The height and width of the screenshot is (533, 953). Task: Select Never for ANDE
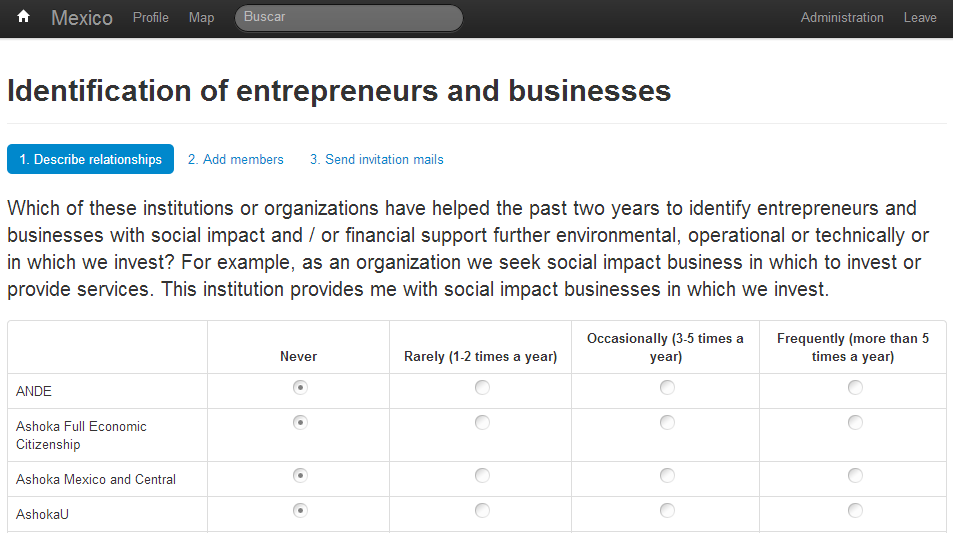tap(300, 387)
